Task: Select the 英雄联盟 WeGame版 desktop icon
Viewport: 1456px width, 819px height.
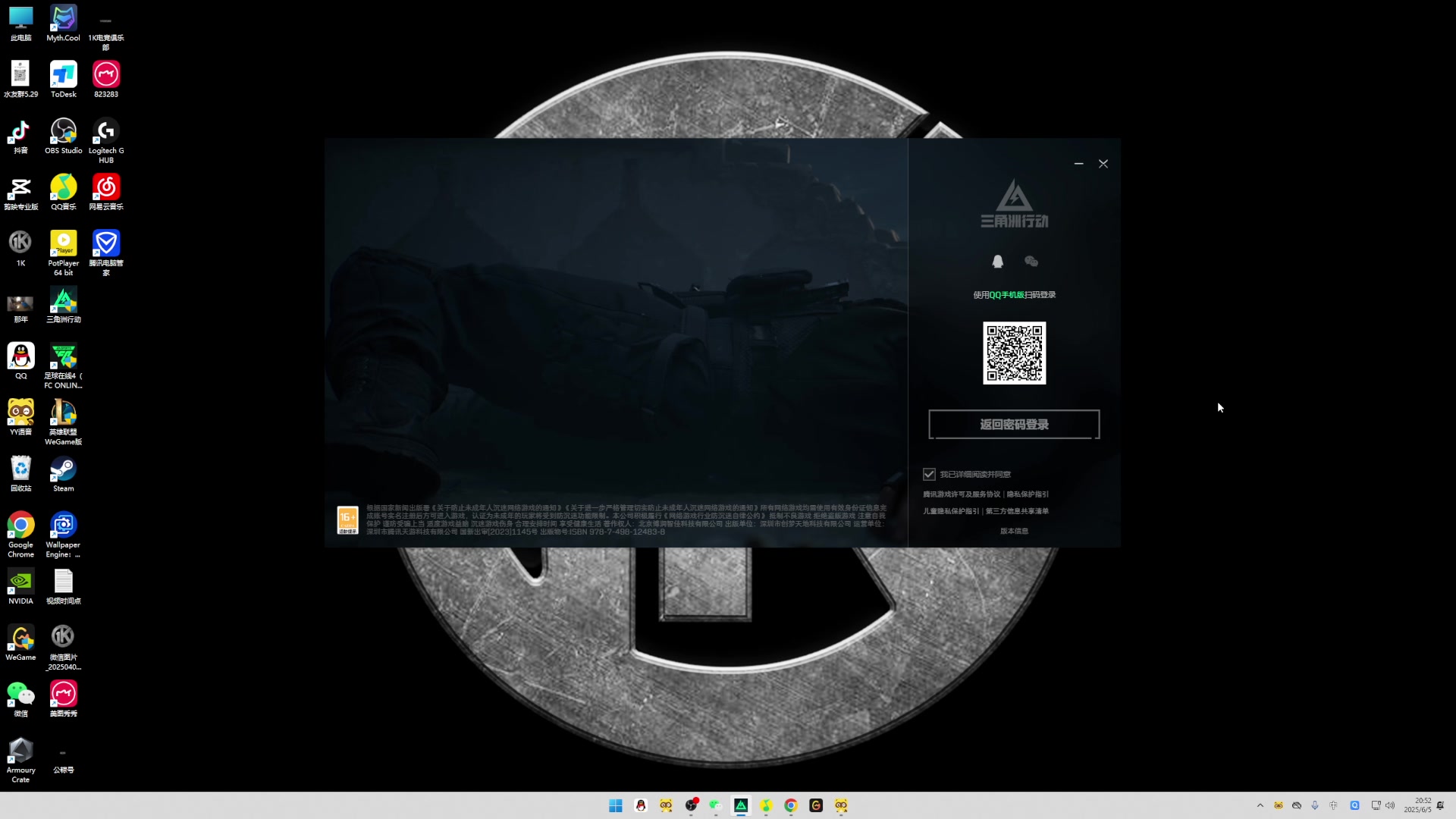Action: [63, 422]
